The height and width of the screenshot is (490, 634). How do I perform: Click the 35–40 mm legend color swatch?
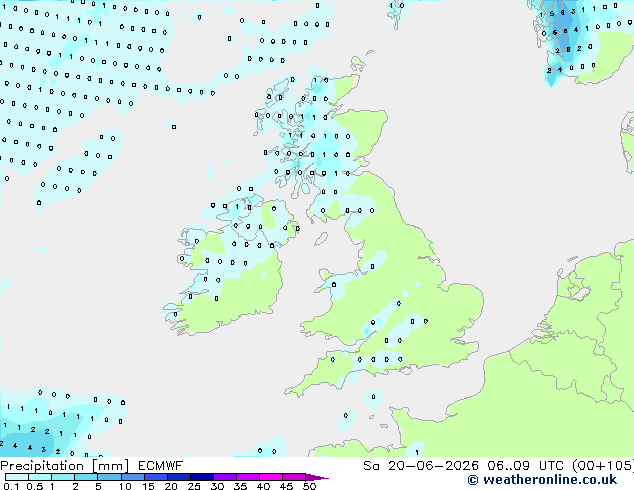[x=248, y=477]
